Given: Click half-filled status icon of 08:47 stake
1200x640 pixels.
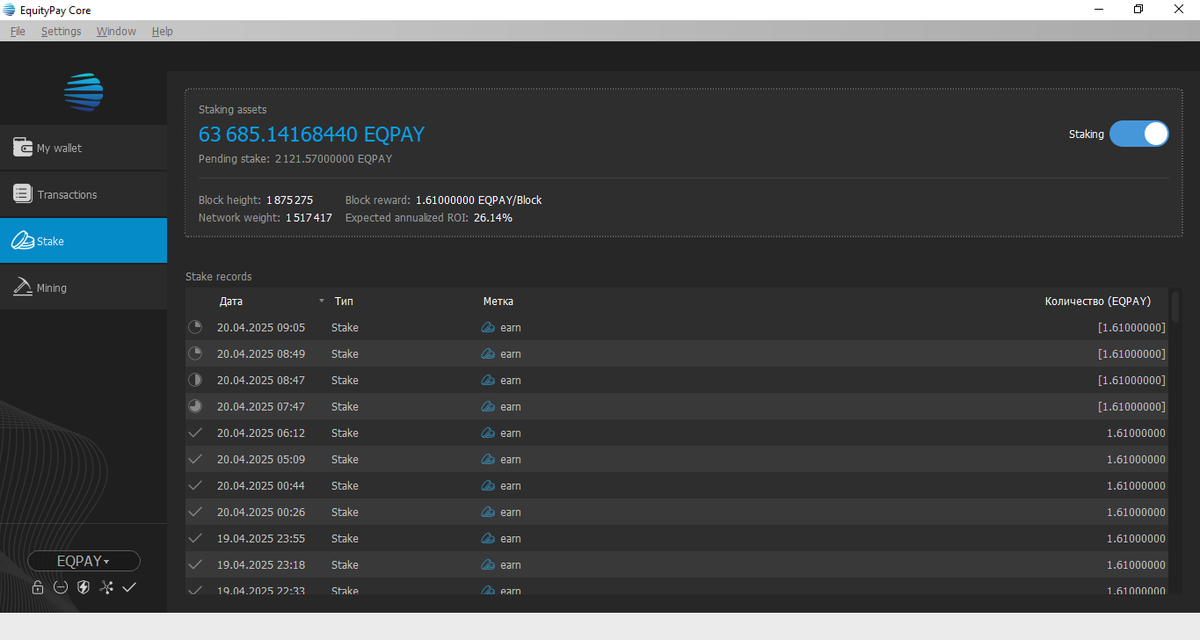Looking at the screenshot, I should [x=195, y=380].
